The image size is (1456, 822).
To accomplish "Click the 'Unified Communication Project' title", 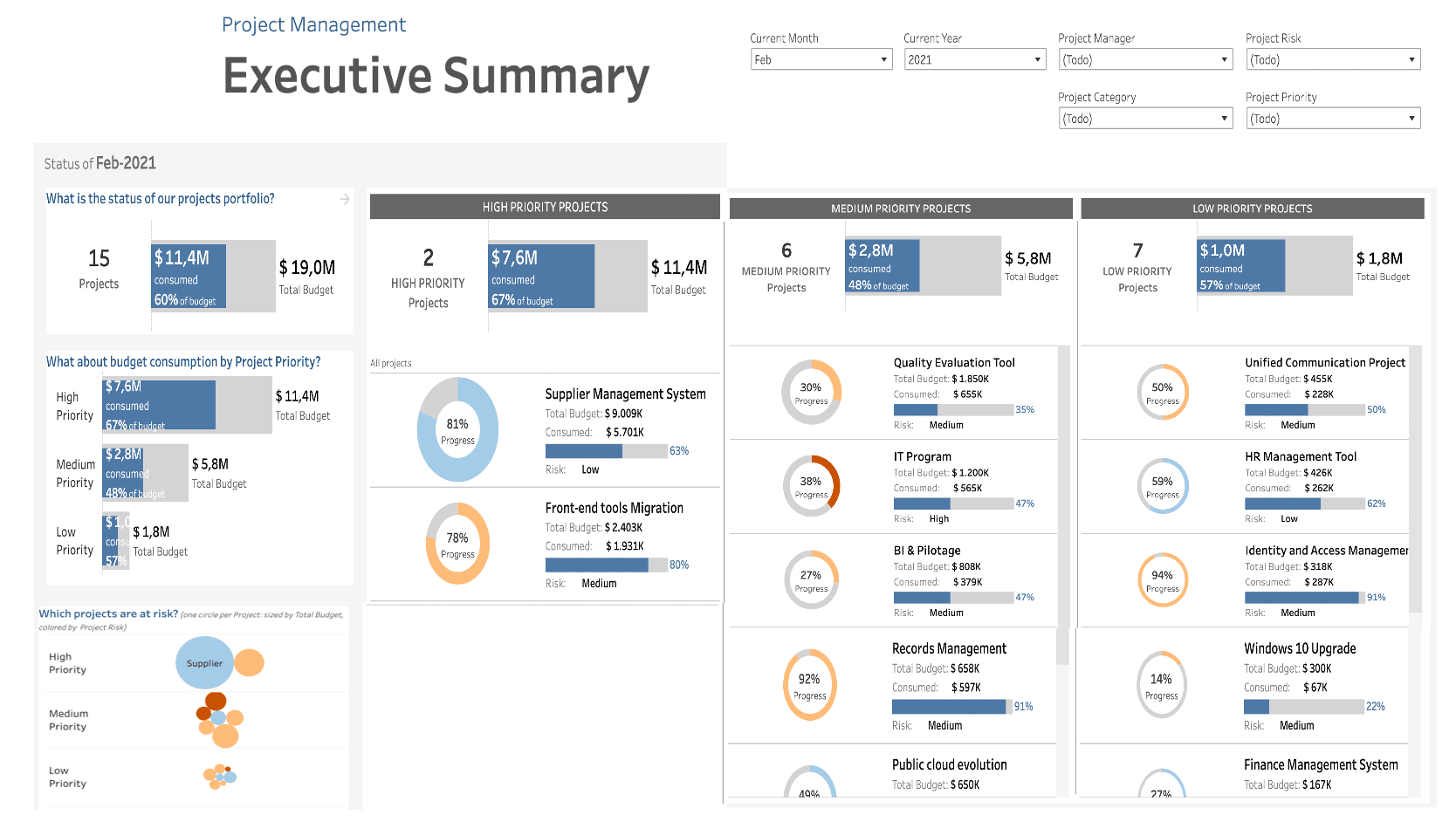I will click(1325, 363).
